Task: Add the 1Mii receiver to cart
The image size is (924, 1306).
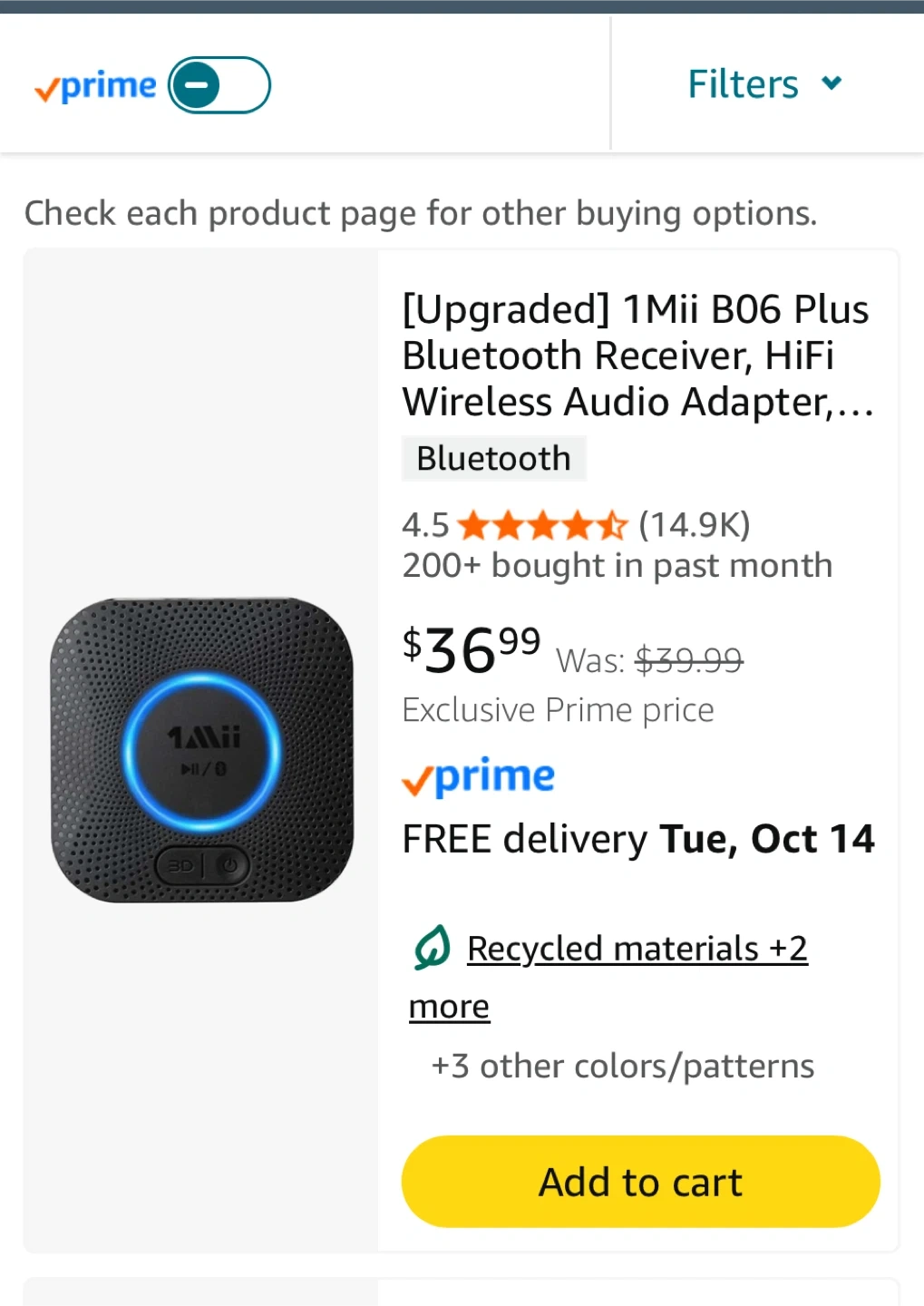Action: 640,1182
